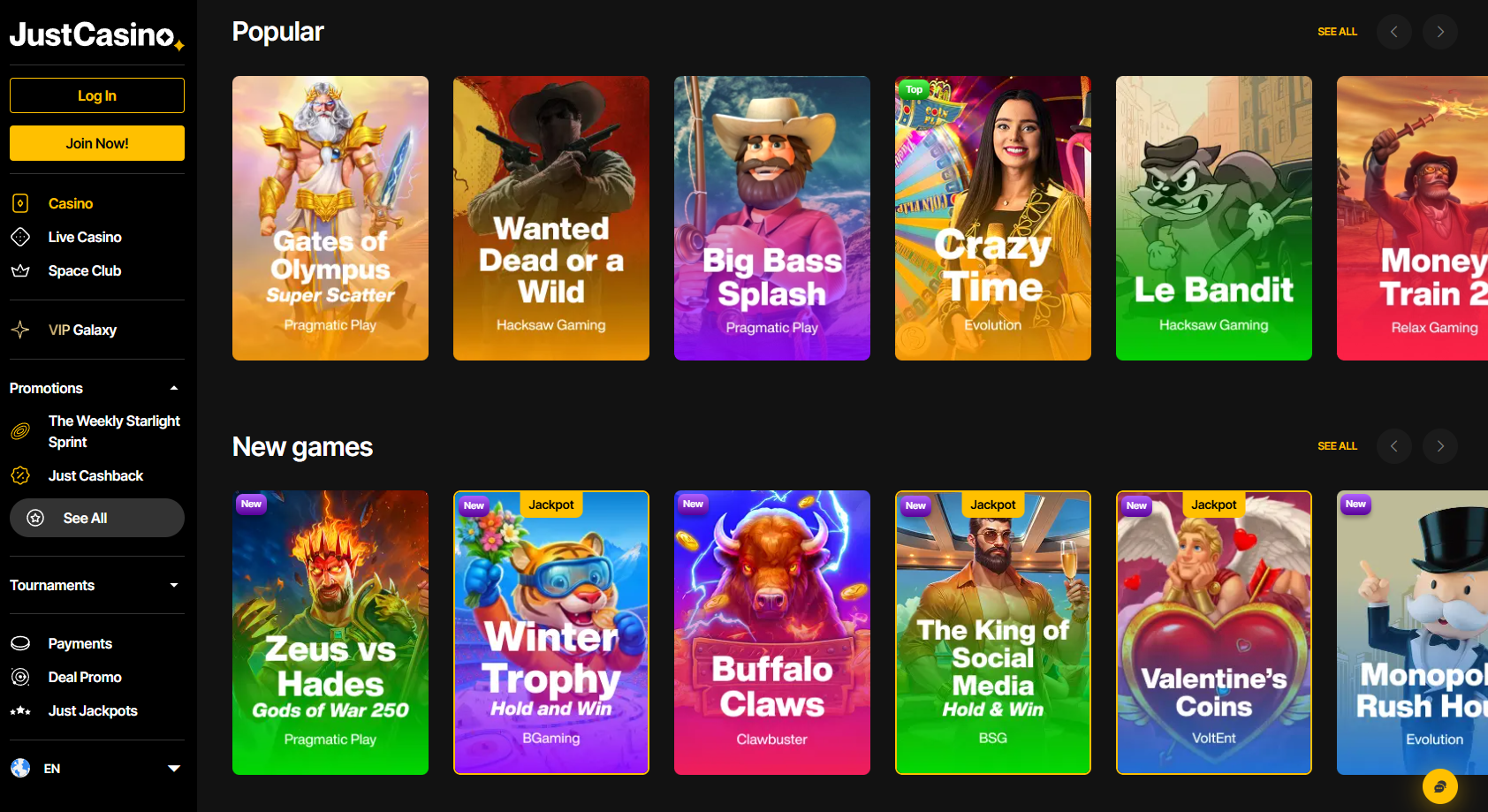The height and width of the screenshot is (812, 1488).
Task: Click the Deal Promo target icon
Action: pos(20,677)
